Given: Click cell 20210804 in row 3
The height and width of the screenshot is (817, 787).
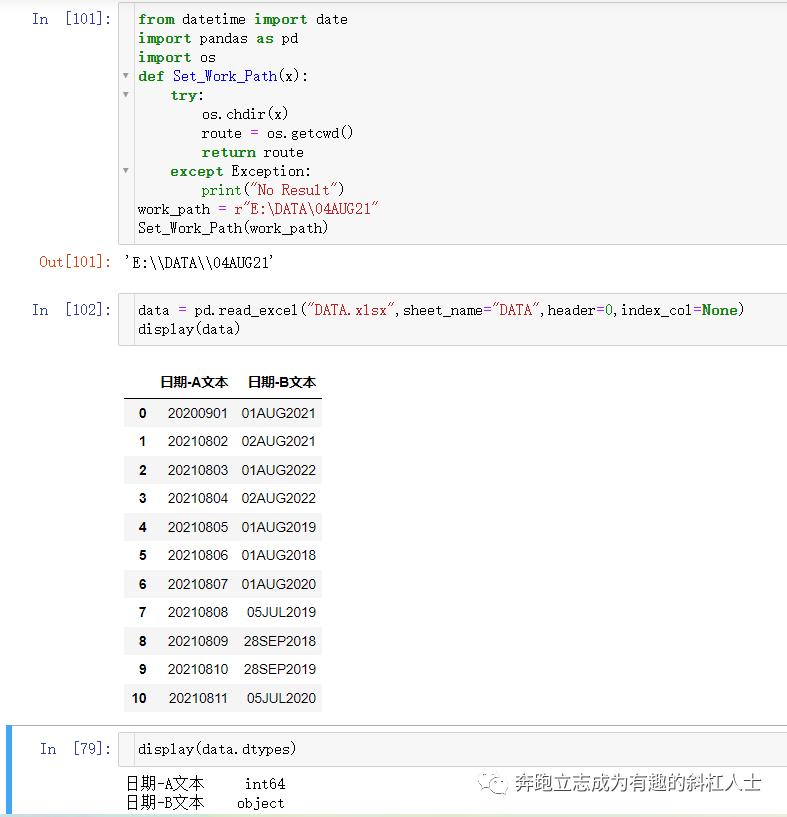Looking at the screenshot, I should (198, 498).
